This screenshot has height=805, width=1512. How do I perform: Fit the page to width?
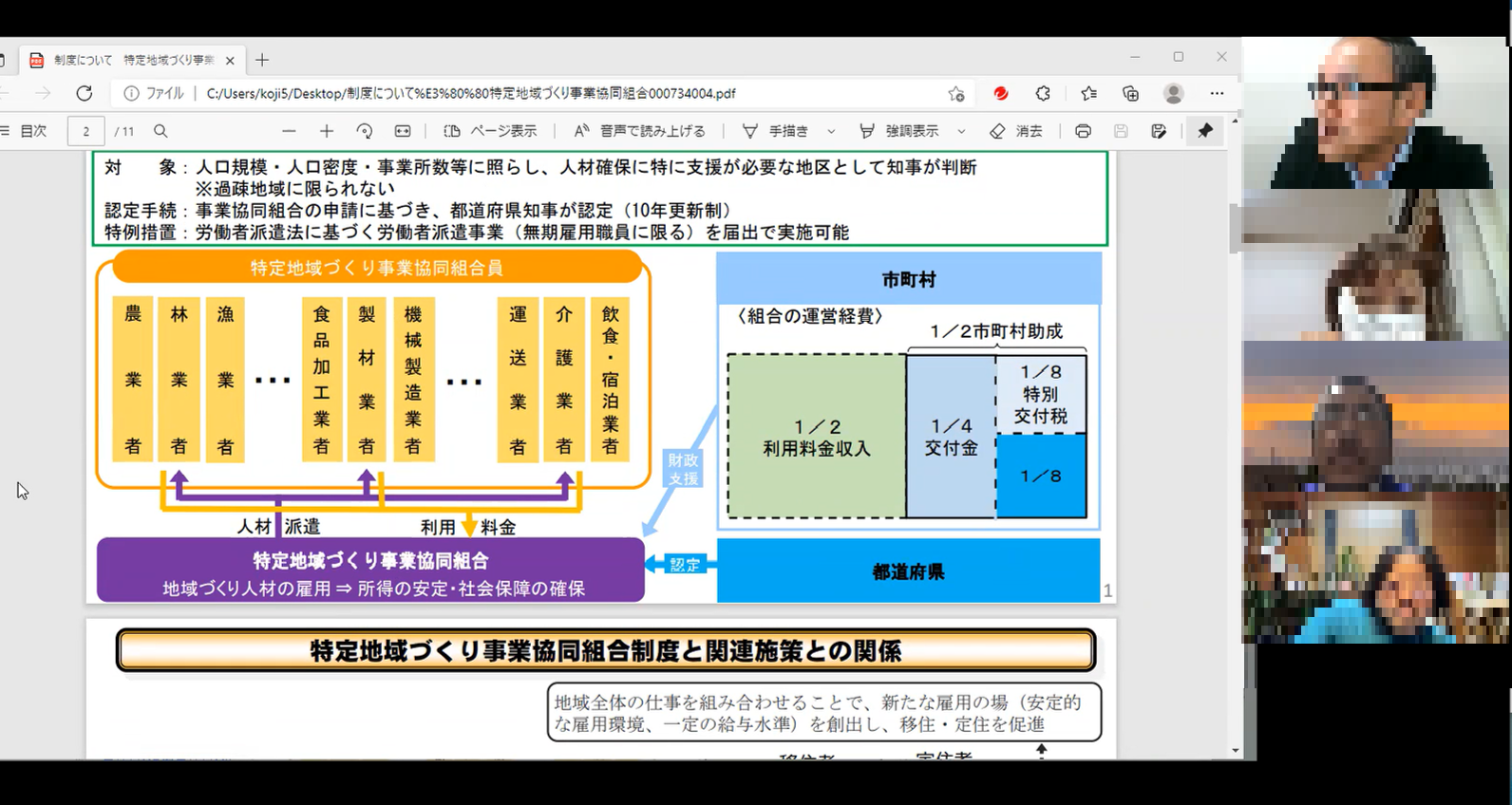click(x=403, y=131)
